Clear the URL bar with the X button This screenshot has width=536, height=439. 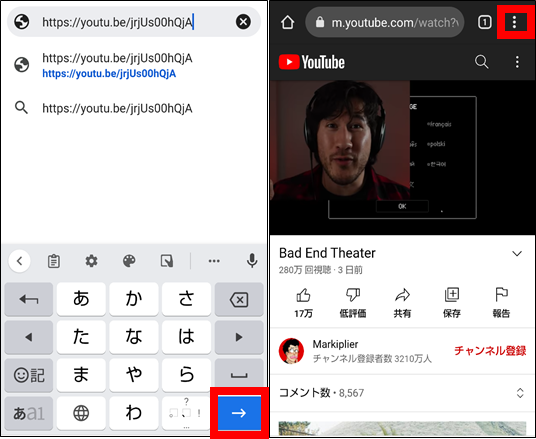click(243, 22)
